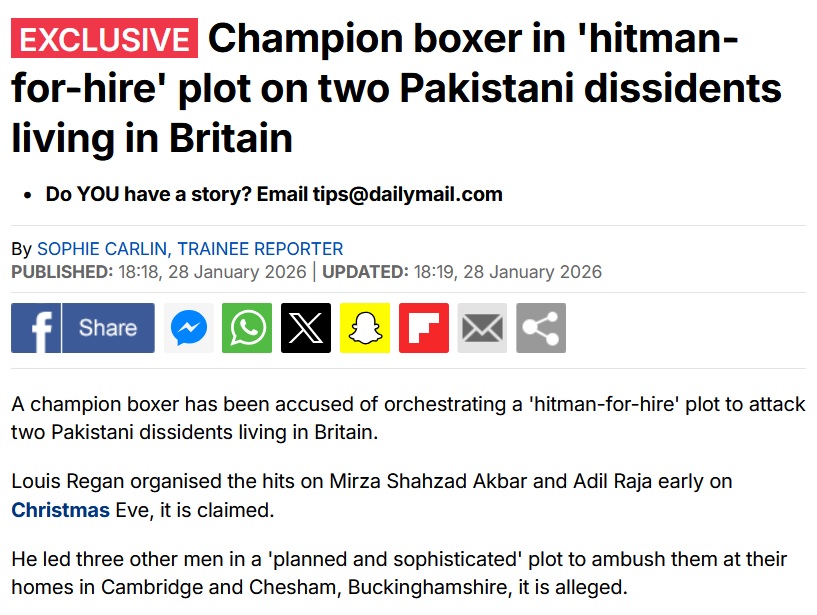This screenshot has height=615, width=817.
Task: Visit author Sophie Carlin's profile link
Action: (190, 249)
